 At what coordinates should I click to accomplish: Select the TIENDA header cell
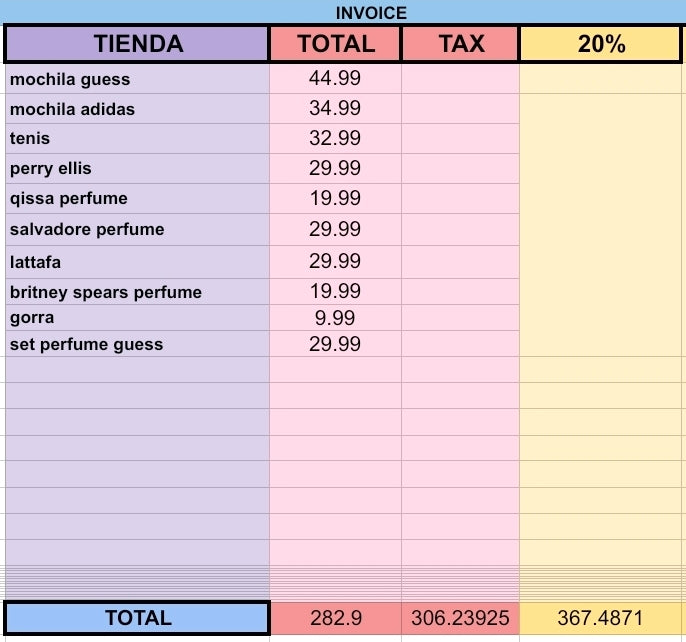[137, 44]
